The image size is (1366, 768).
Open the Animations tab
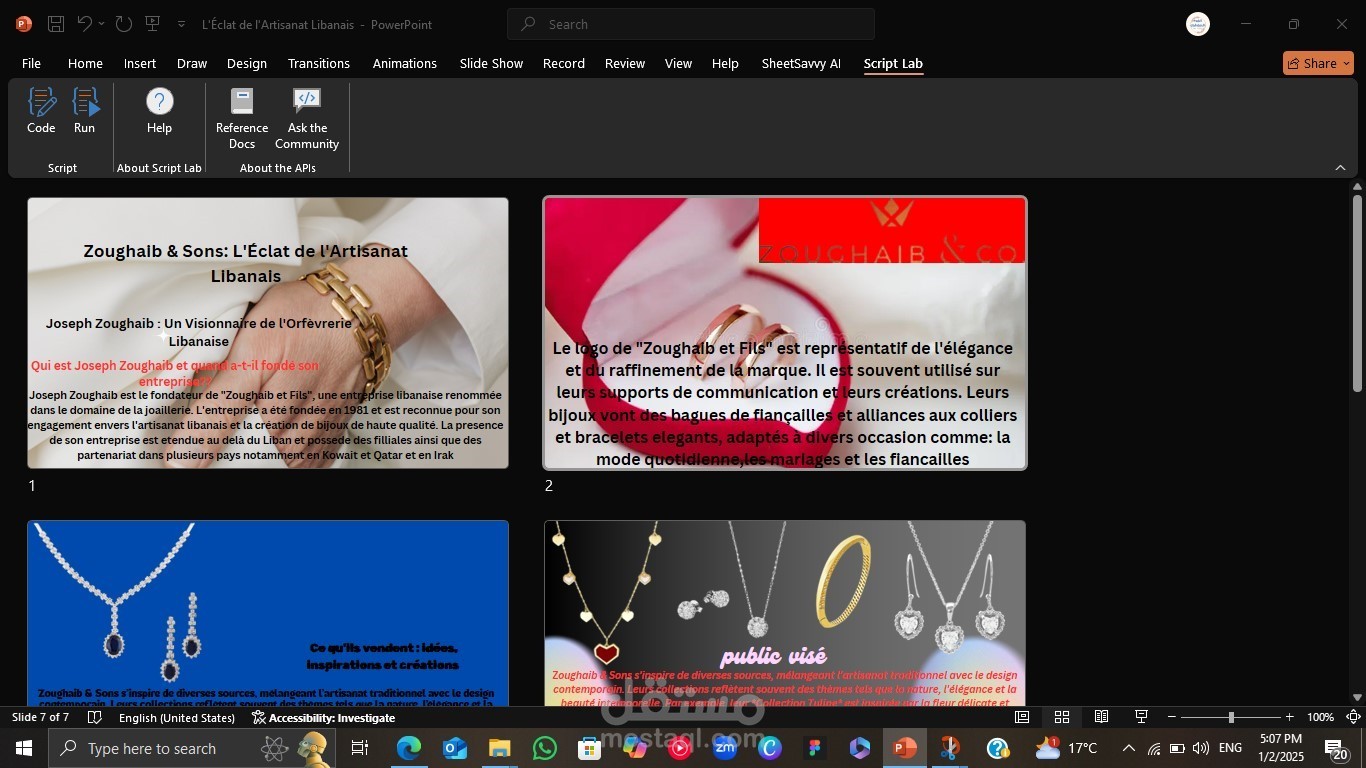point(405,63)
